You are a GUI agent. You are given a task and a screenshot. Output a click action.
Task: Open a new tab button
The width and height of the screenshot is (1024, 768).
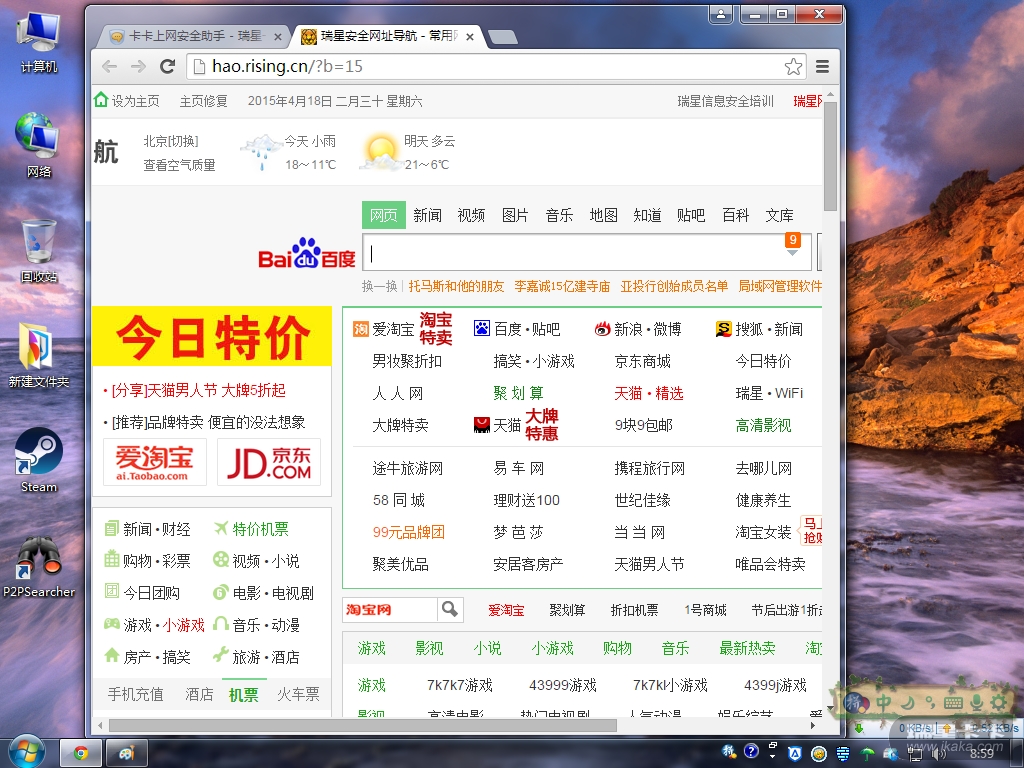pyautogui.click(x=502, y=37)
